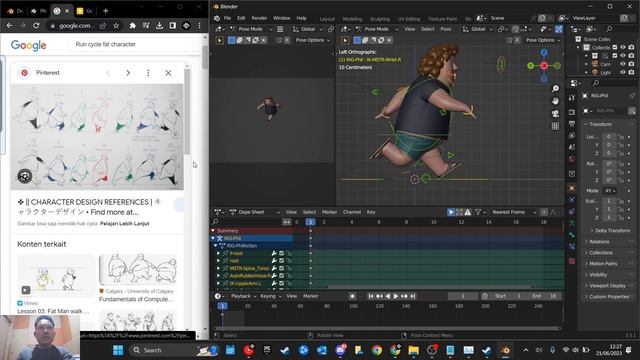
Task: Open the Dope Sheet mode dropdown
Action: pos(255,212)
